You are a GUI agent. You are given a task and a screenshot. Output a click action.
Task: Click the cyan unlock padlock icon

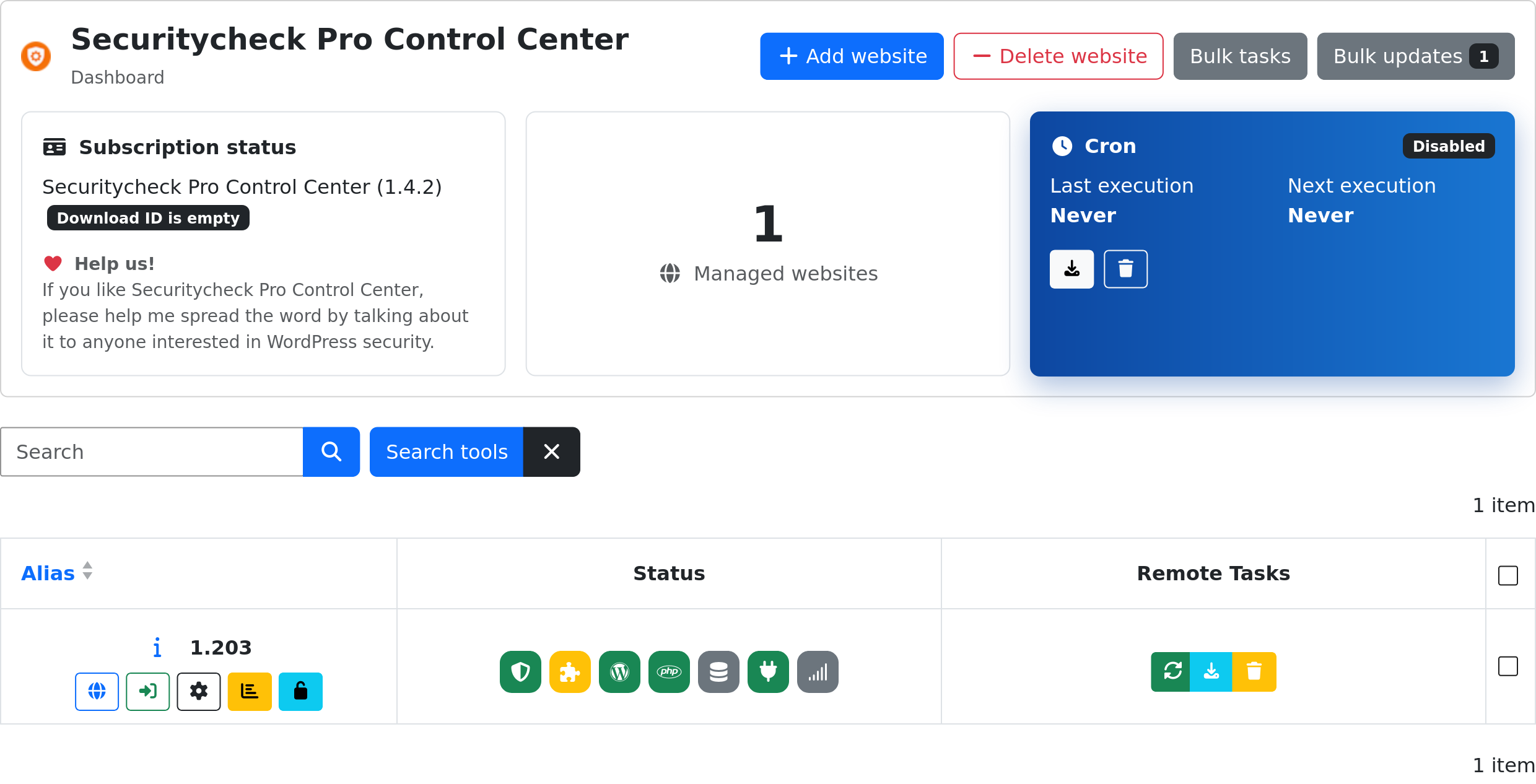tap(300, 691)
